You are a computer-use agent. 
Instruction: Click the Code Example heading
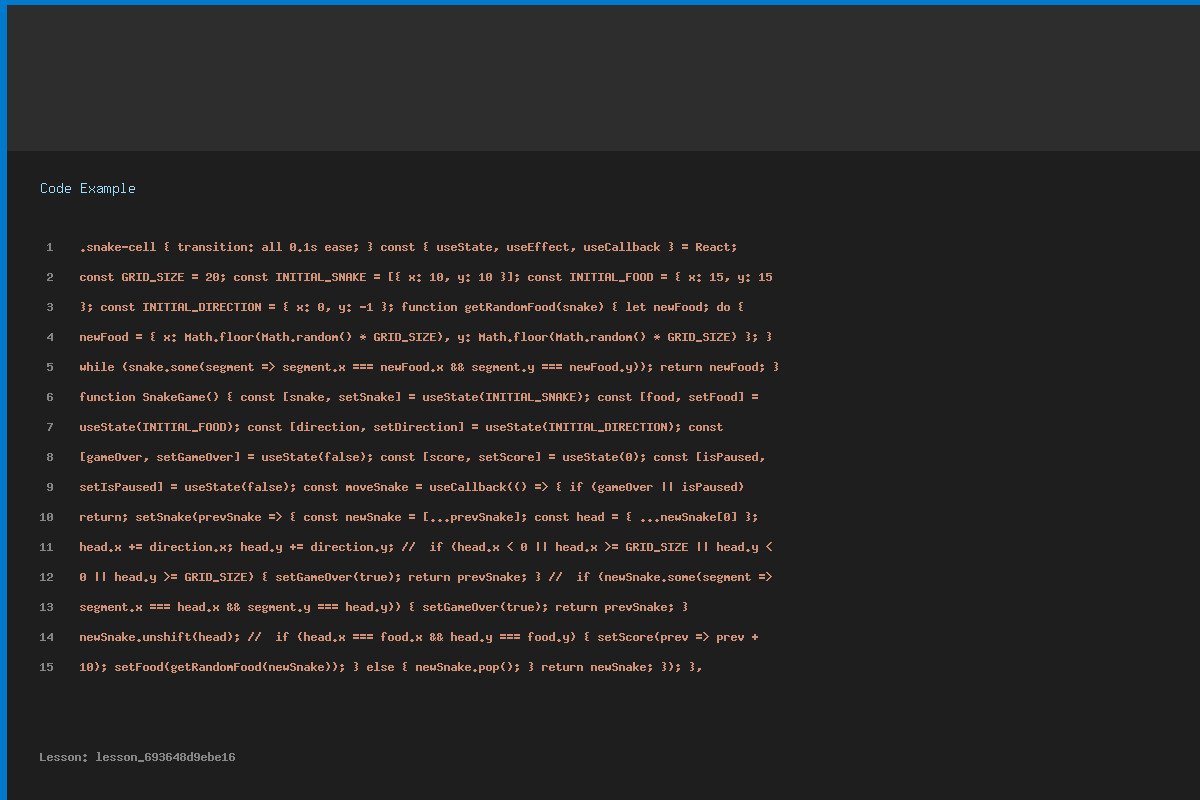(x=88, y=189)
